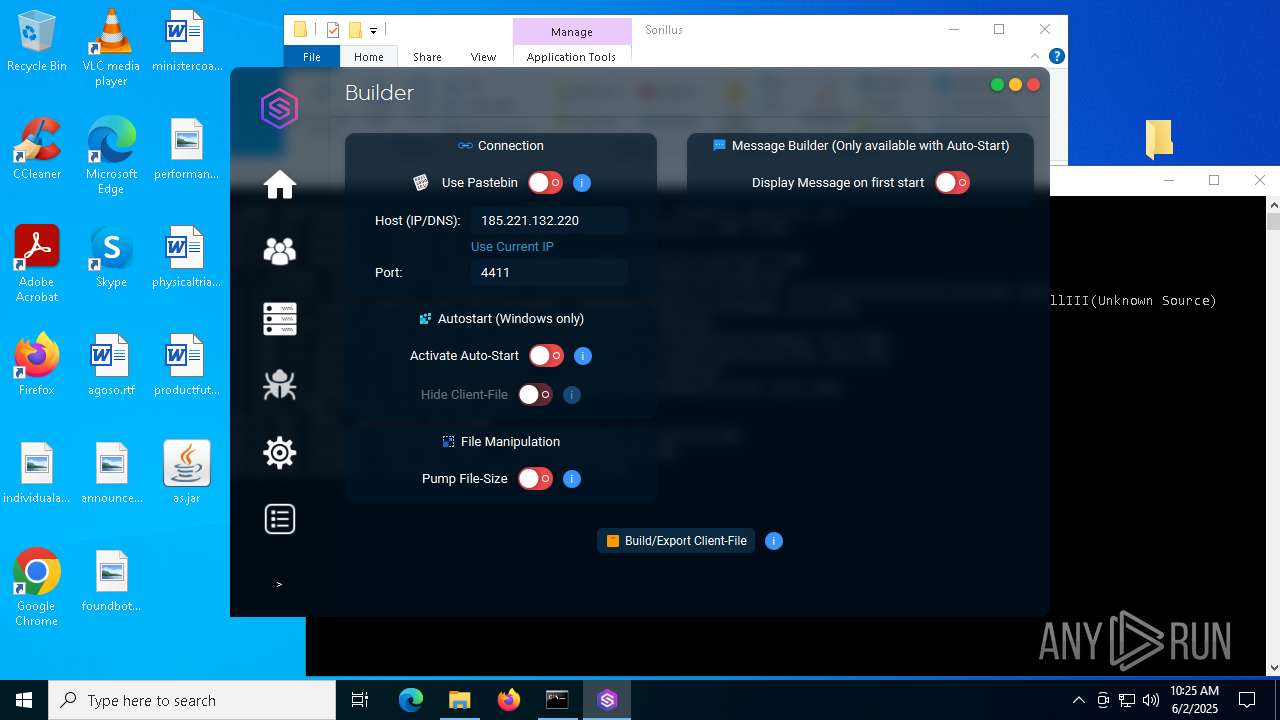Open the notification center icon
The width and height of the screenshot is (1280, 720).
(1247, 700)
